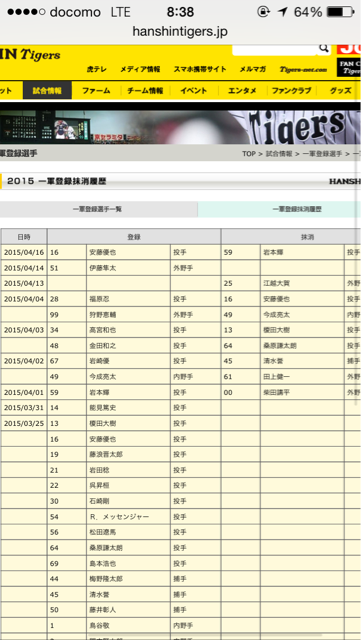Tap player 石崎剛 in row 30
The height and width of the screenshot is (640, 361).
(99, 501)
